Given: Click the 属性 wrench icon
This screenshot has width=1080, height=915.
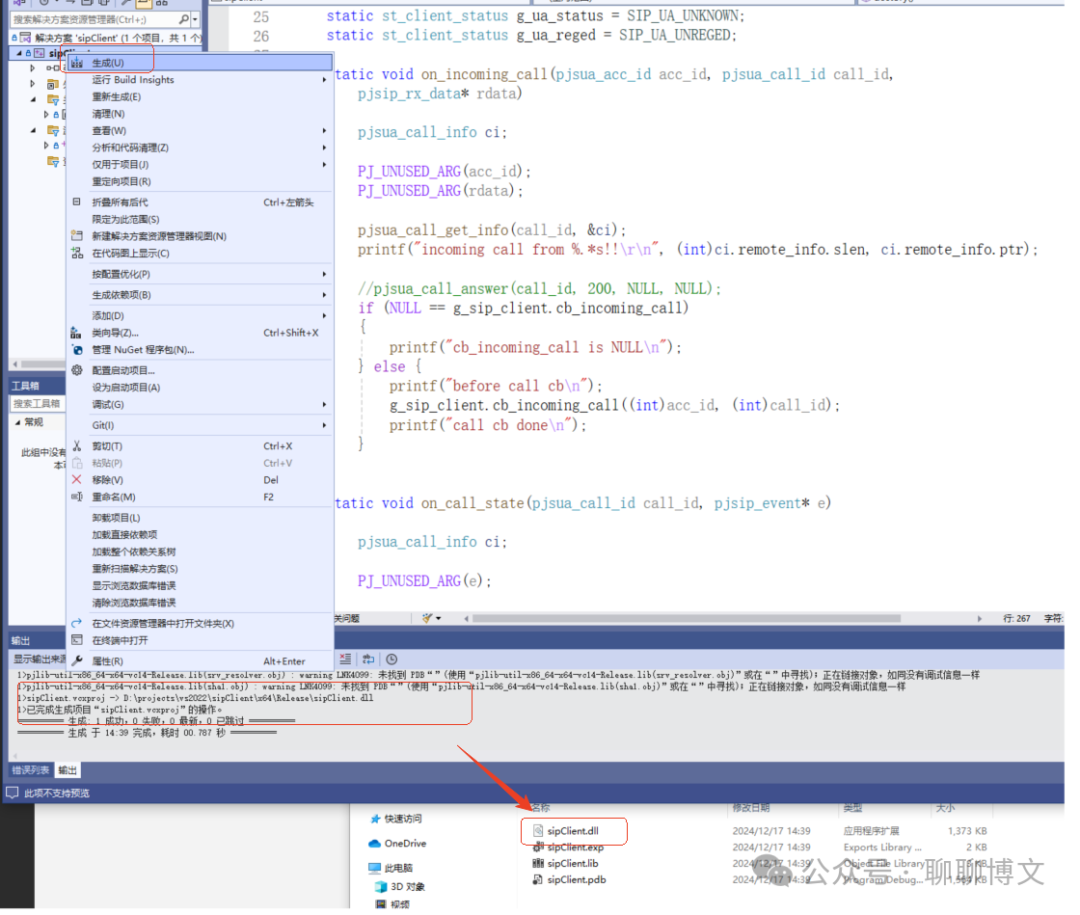Looking at the screenshot, I should coord(77,661).
